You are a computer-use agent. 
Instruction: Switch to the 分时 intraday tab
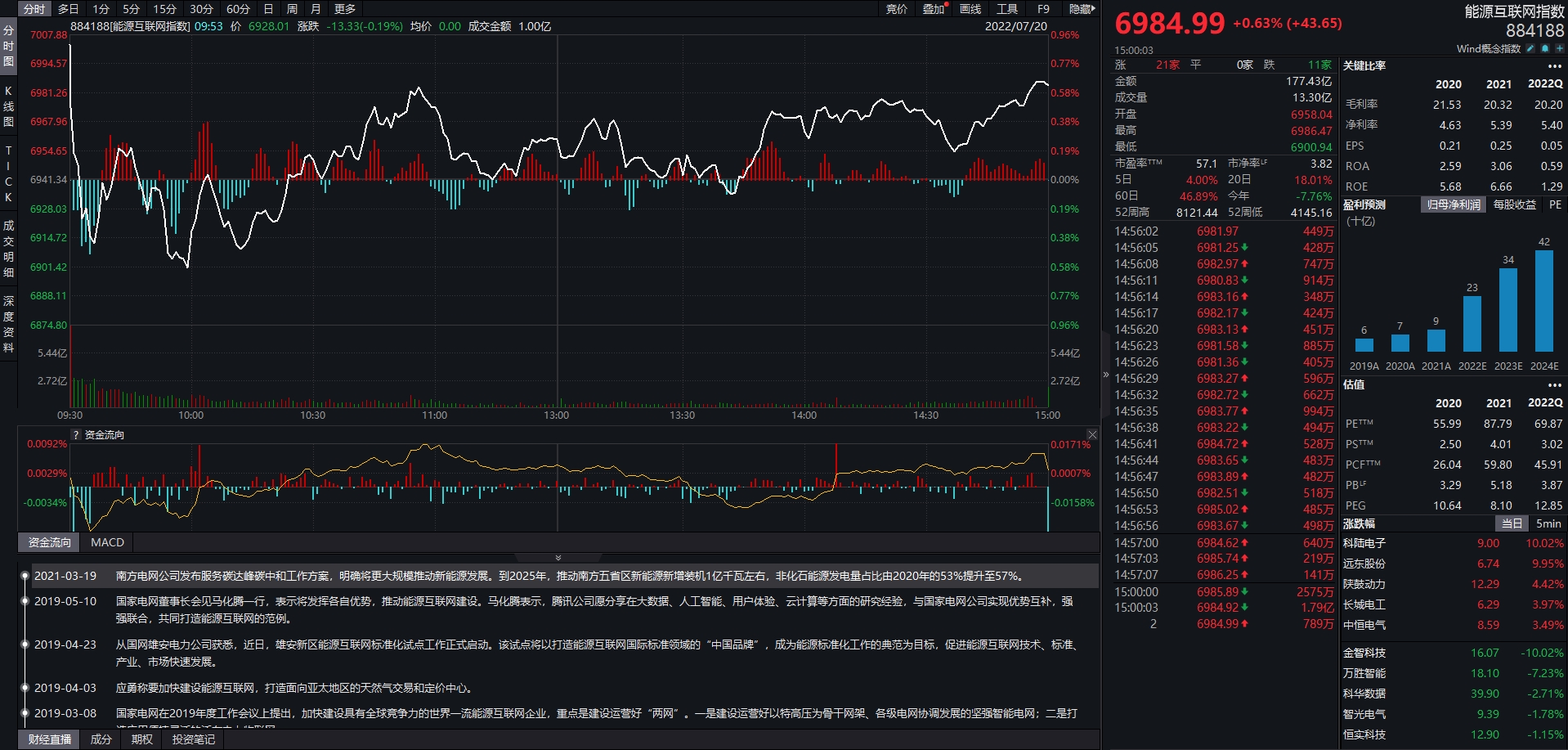[x=34, y=9]
